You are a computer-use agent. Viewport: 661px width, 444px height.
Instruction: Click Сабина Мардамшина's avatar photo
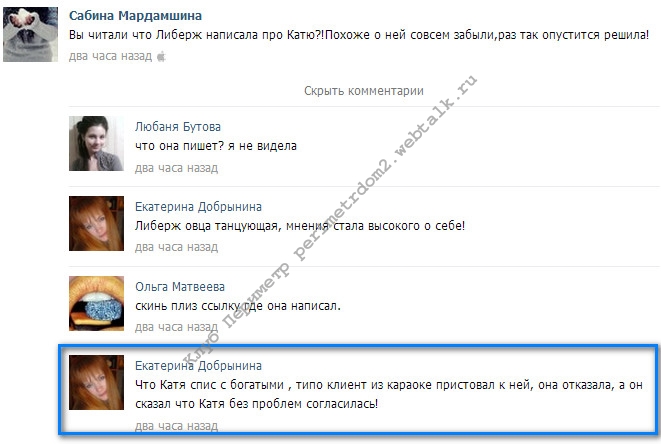point(30,35)
